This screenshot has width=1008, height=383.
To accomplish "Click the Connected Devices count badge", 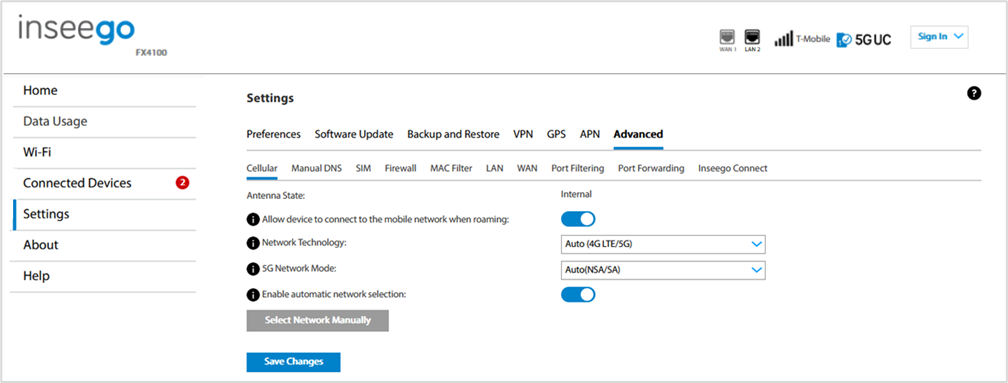I will click(182, 183).
